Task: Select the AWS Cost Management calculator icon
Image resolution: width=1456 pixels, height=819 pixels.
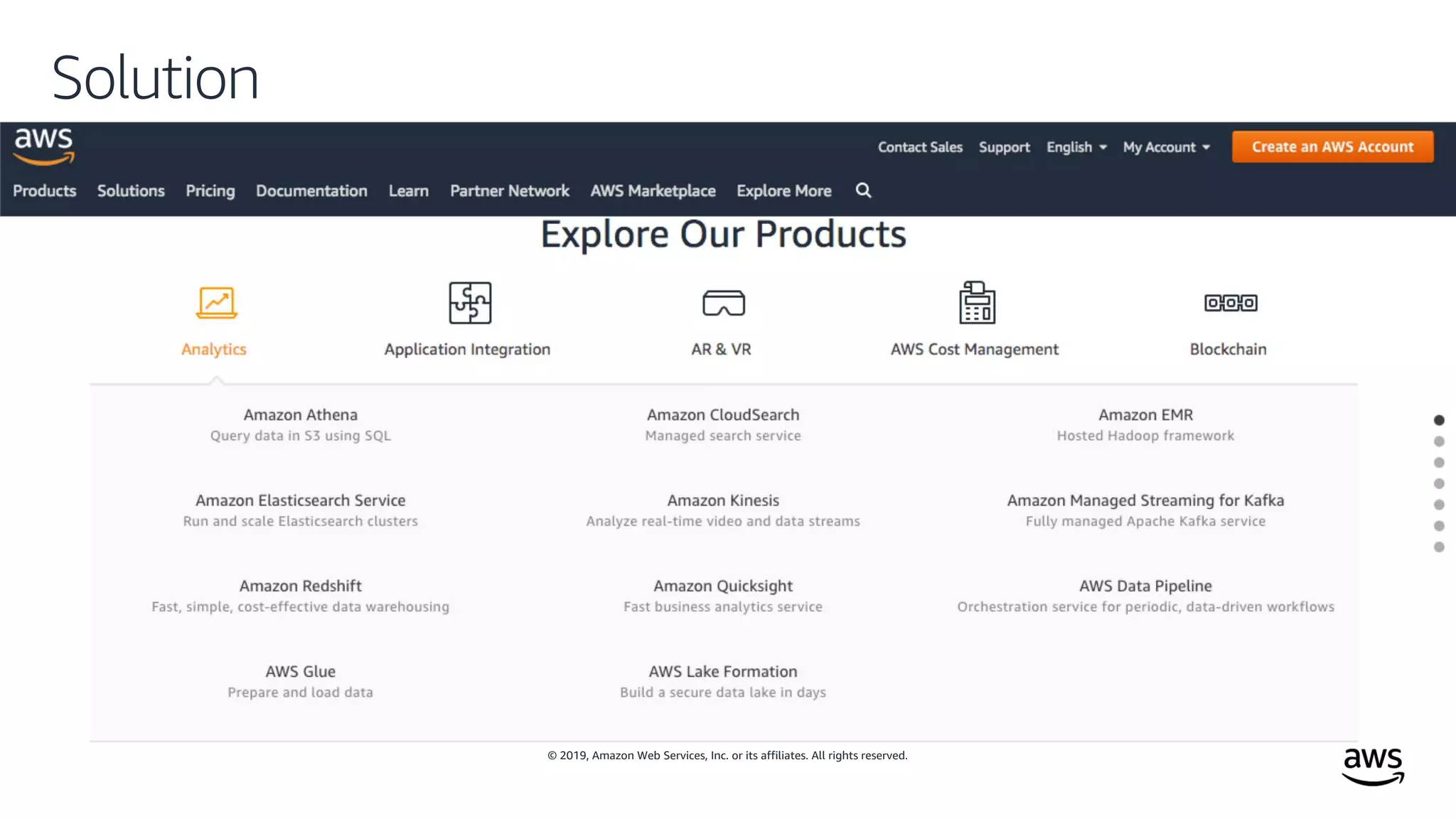Action: click(x=977, y=302)
